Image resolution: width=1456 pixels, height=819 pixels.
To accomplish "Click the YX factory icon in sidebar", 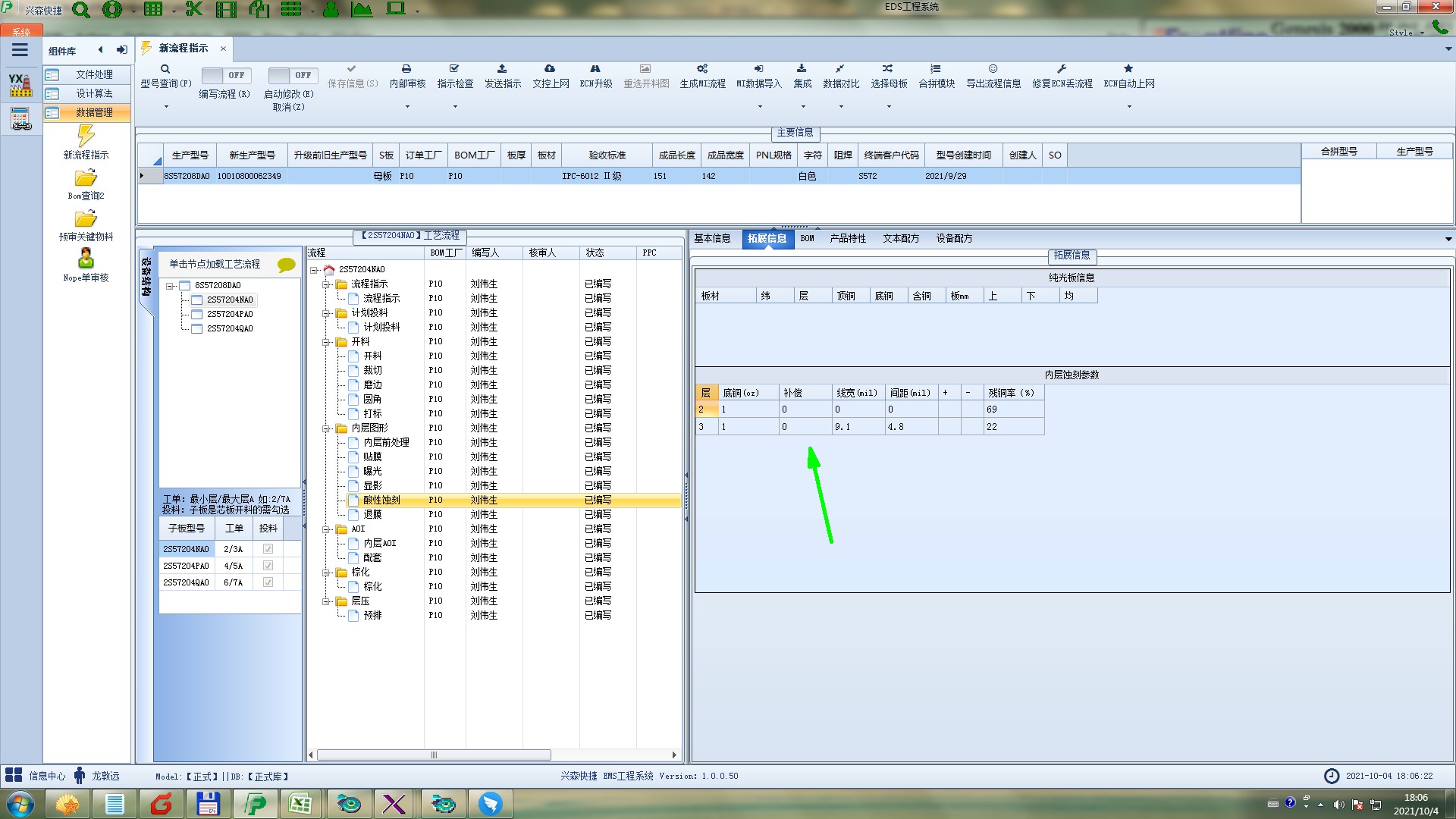I will pos(20,84).
